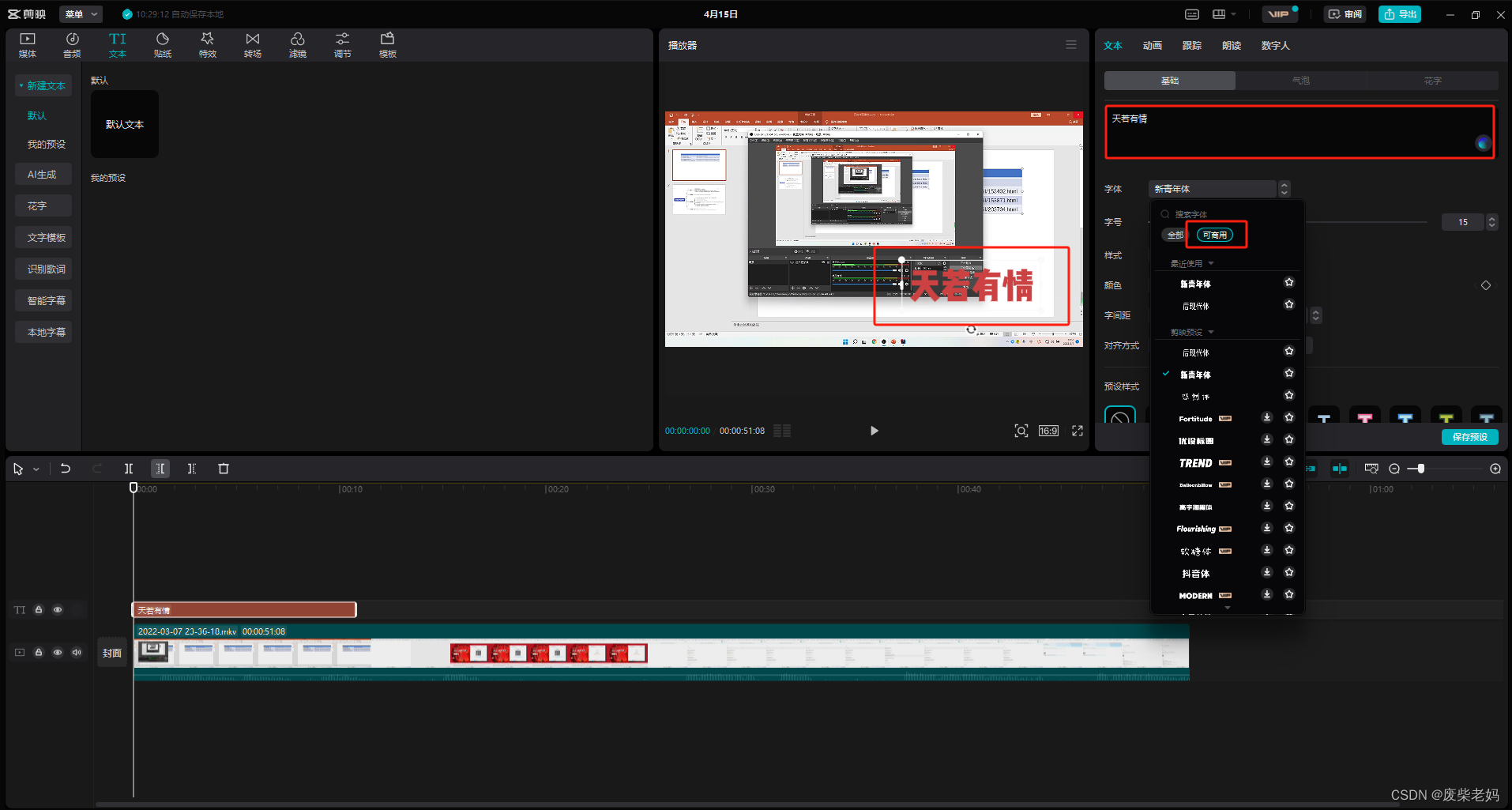
Task: Open the 菜单 menu dropdown
Action: [x=81, y=14]
